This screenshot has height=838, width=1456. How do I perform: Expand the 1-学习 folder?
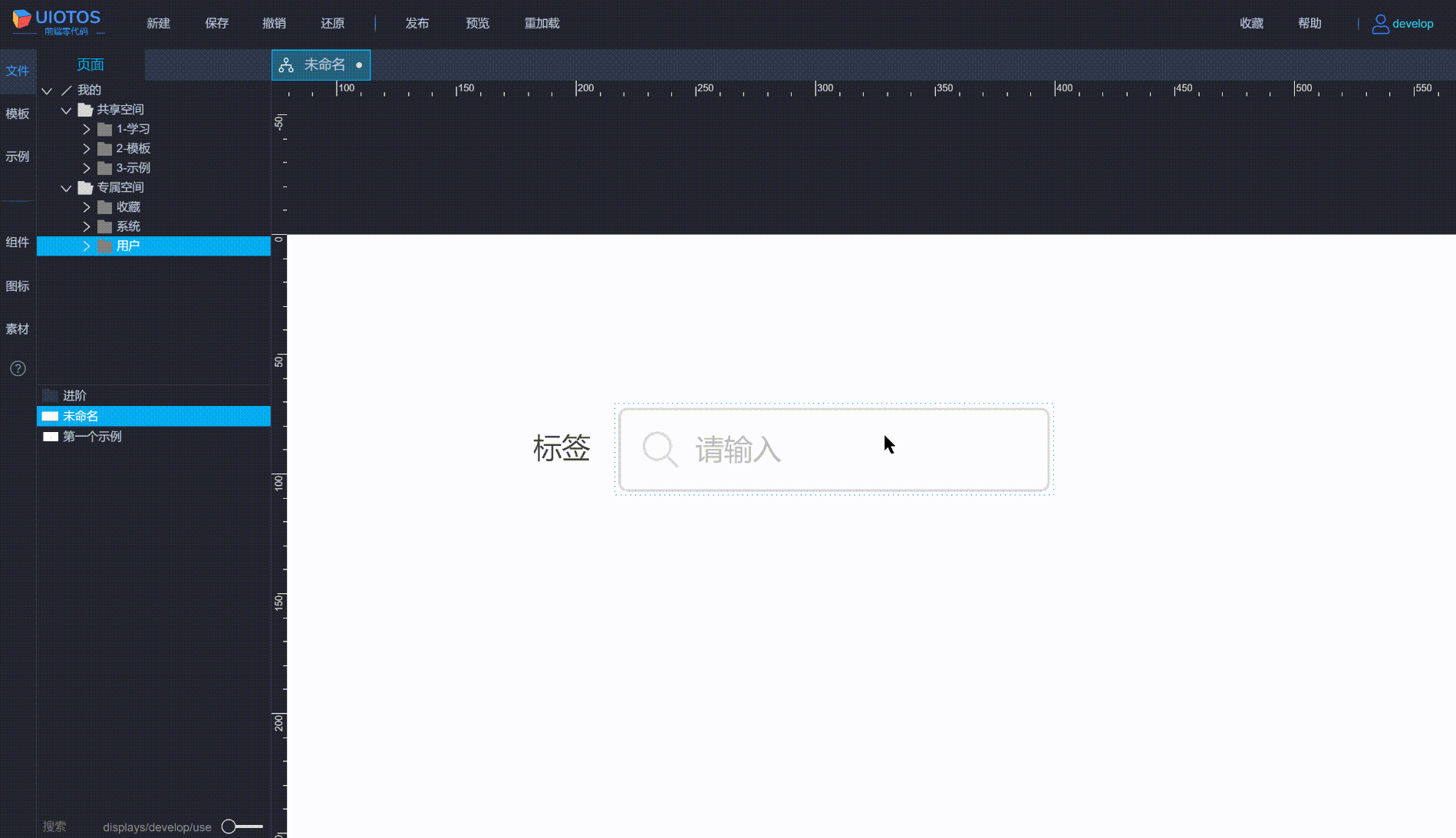pos(86,129)
